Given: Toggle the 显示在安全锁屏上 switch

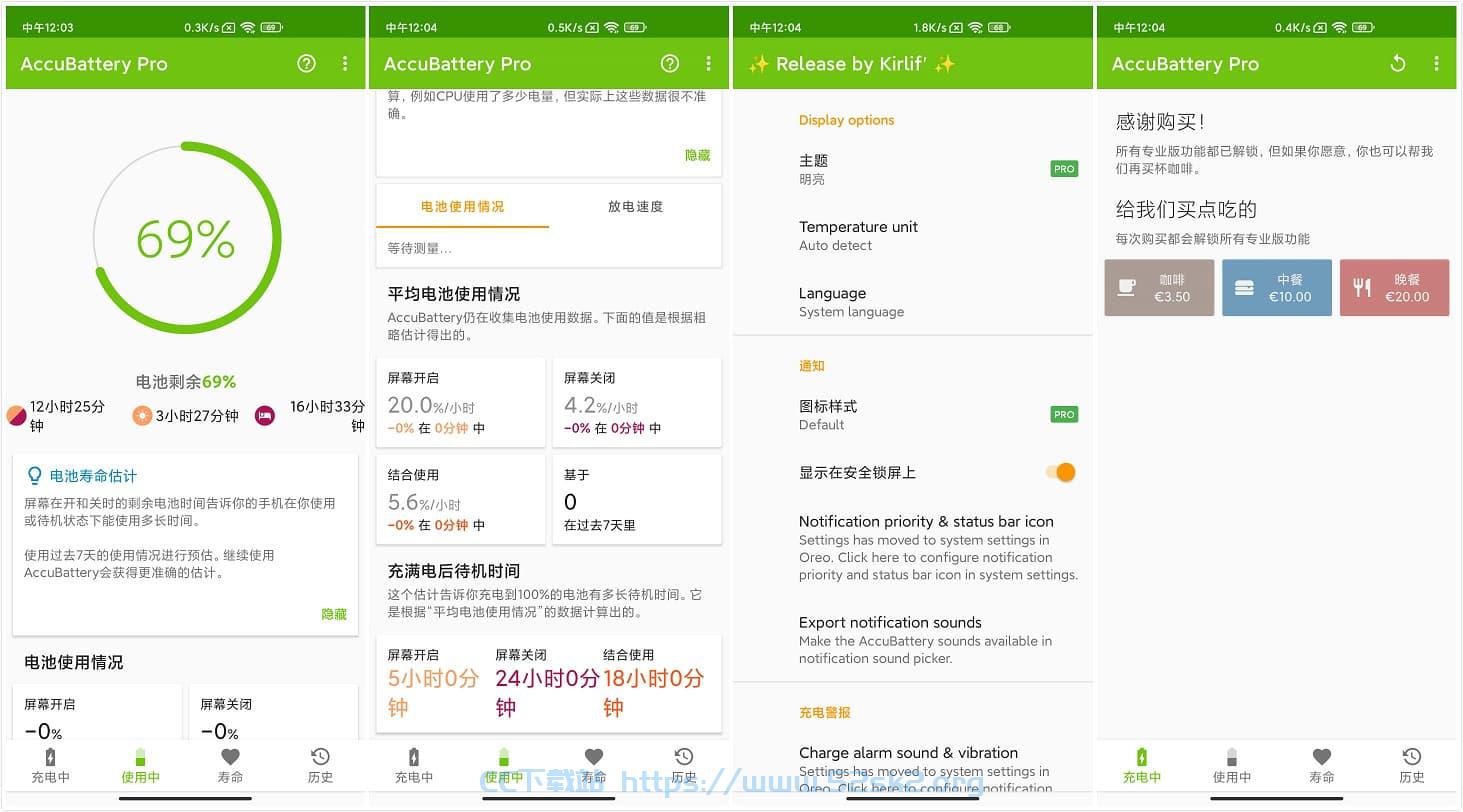Looking at the screenshot, I should coord(1061,472).
